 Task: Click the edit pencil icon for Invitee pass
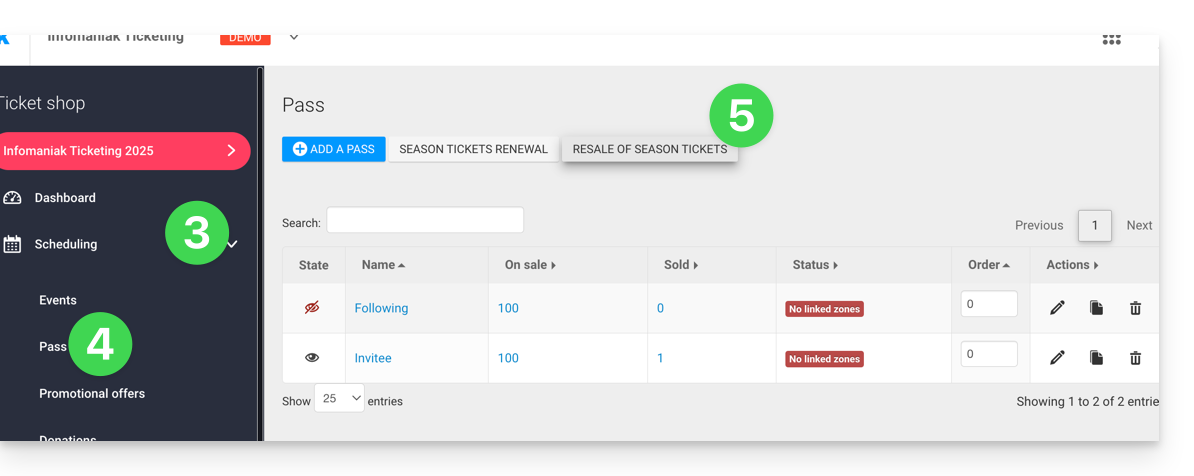(1057, 358)
